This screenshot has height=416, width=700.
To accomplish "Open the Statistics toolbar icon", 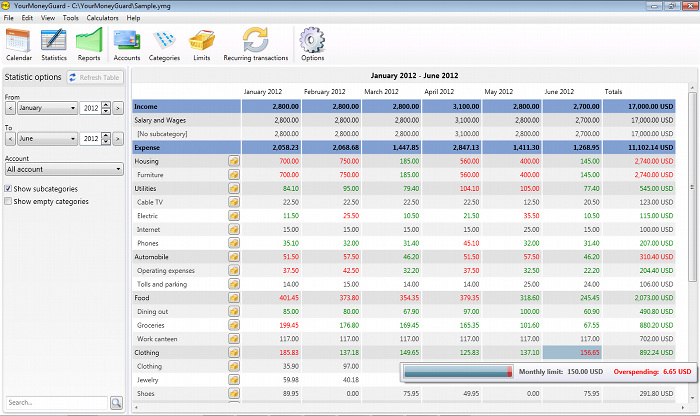I will click(x=54, y=44).
